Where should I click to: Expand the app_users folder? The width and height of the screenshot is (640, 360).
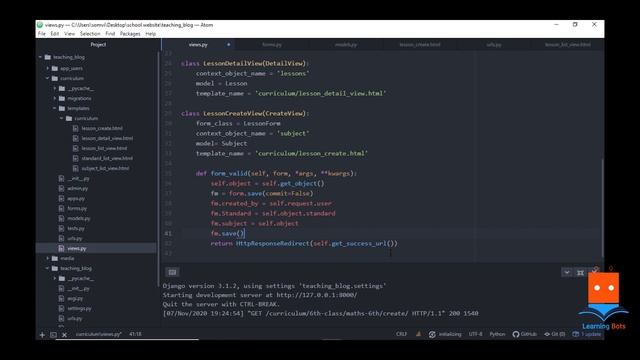(48, 68)
